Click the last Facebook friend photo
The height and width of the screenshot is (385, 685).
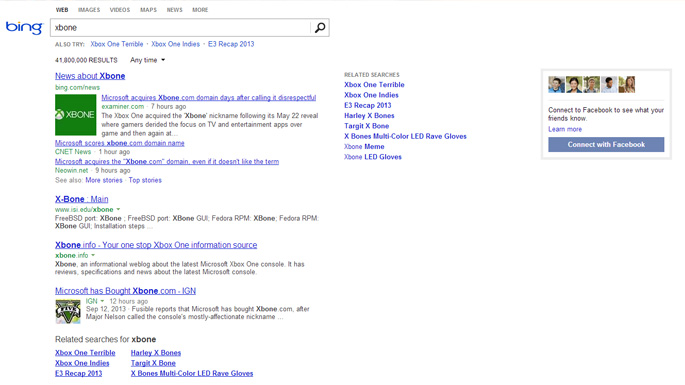(x=626, y=84)
